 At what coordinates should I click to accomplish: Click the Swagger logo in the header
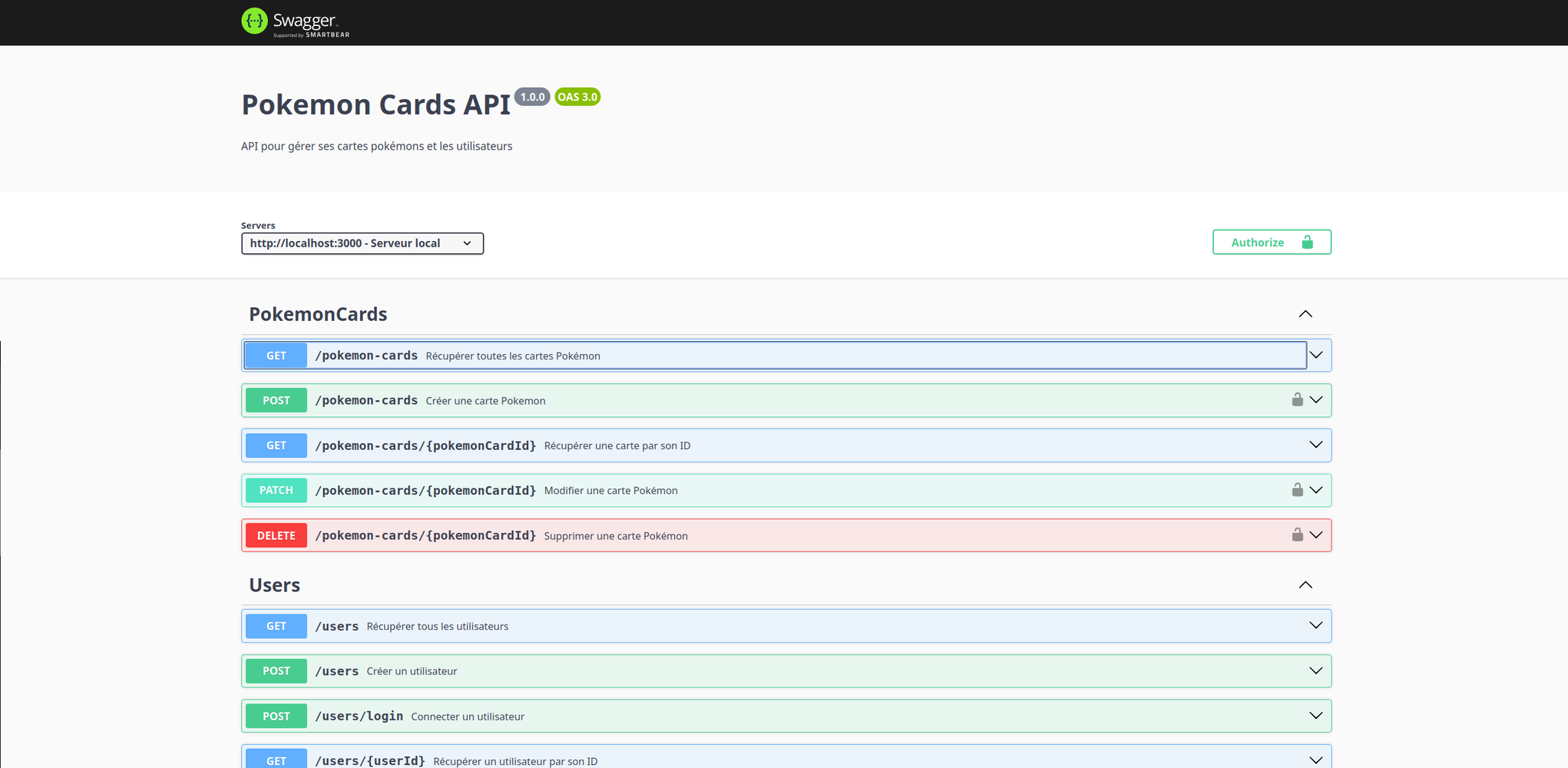coord(295,22)
